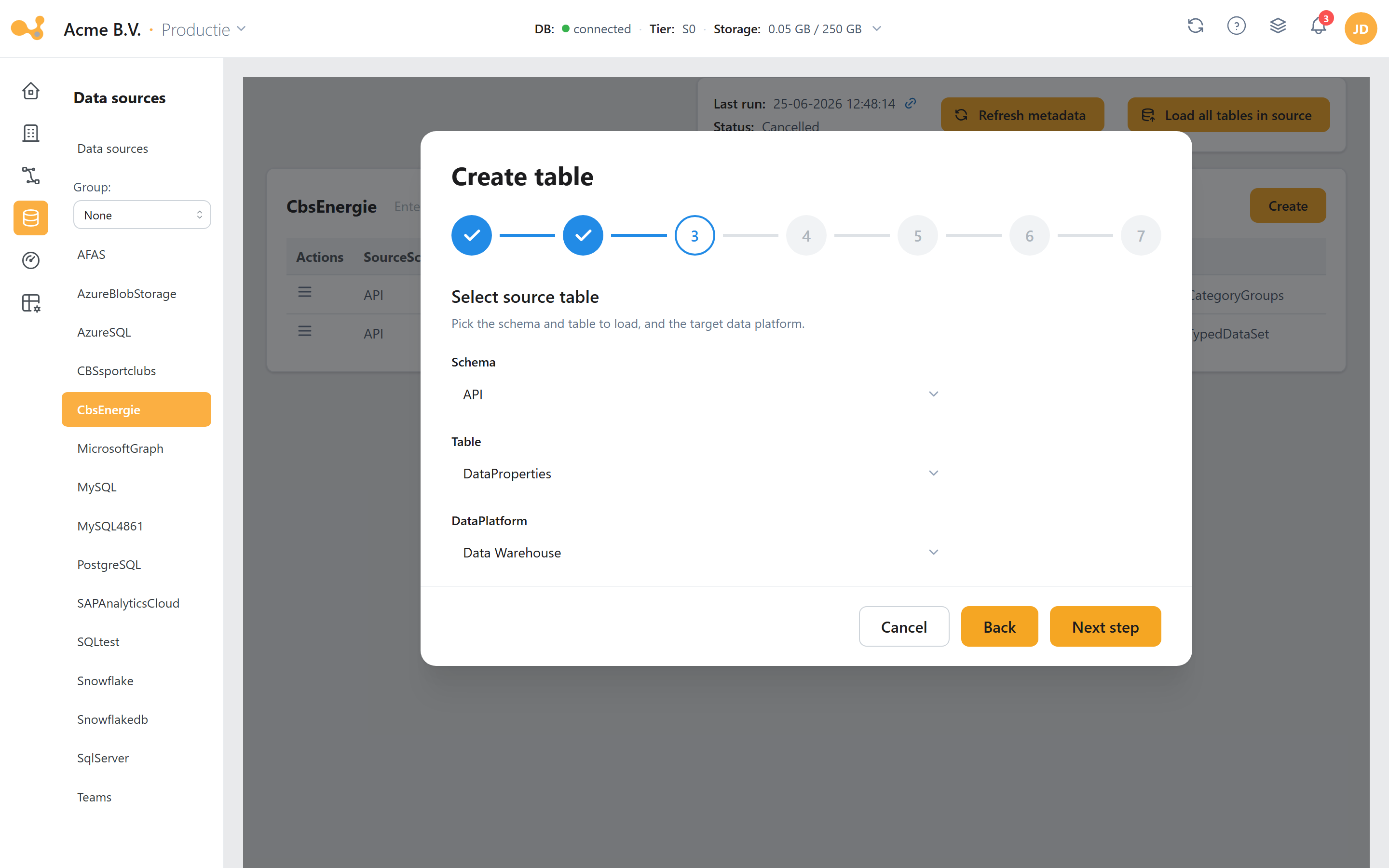Cancel the Create table dialog
This screenshot has height=868, width=1389.
click(x=904, y=627)
